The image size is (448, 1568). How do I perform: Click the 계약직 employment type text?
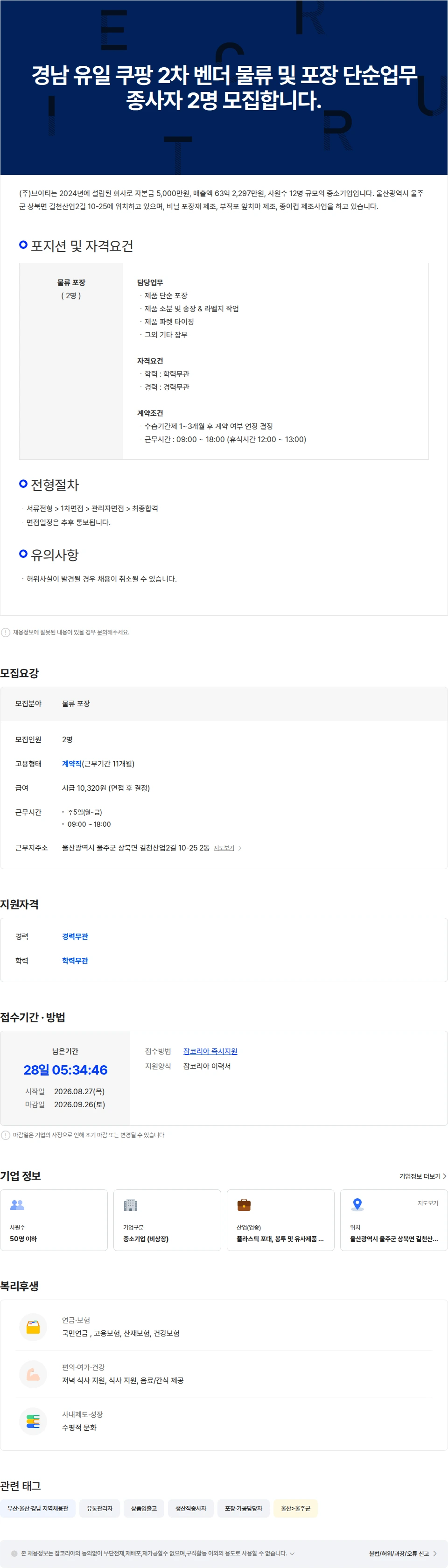point(72,763)
